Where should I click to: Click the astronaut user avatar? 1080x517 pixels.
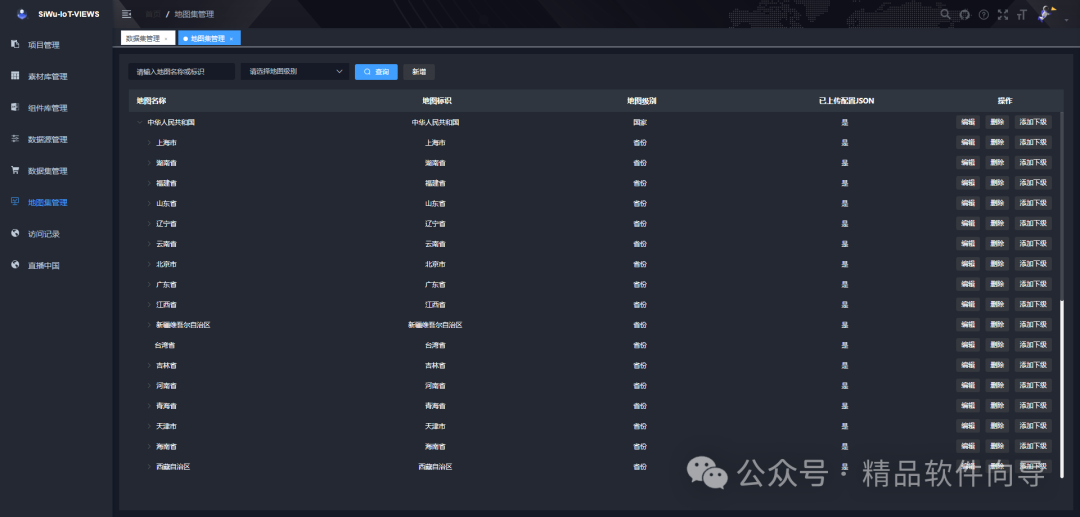pyautogui.click(x=1047, y=14)
